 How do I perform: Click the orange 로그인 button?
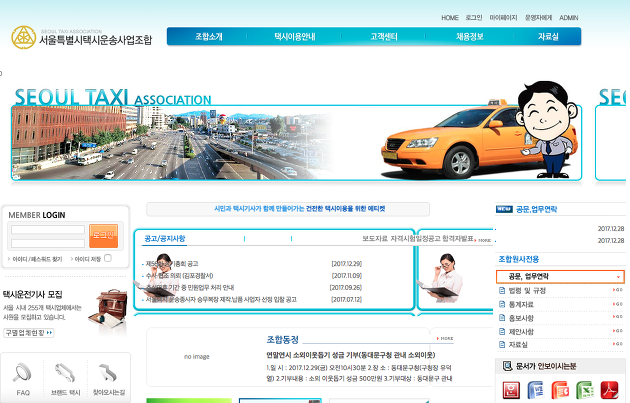(x=103, y=235)
